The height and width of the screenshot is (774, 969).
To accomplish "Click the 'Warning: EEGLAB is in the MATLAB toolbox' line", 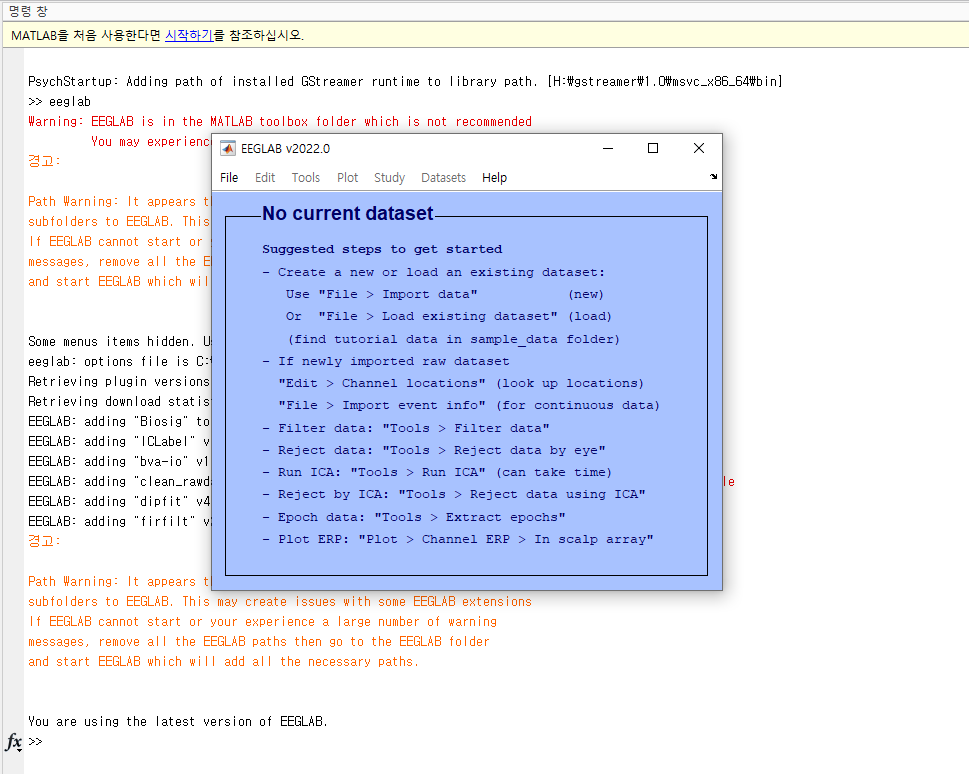I will click(x=280, y=122).
